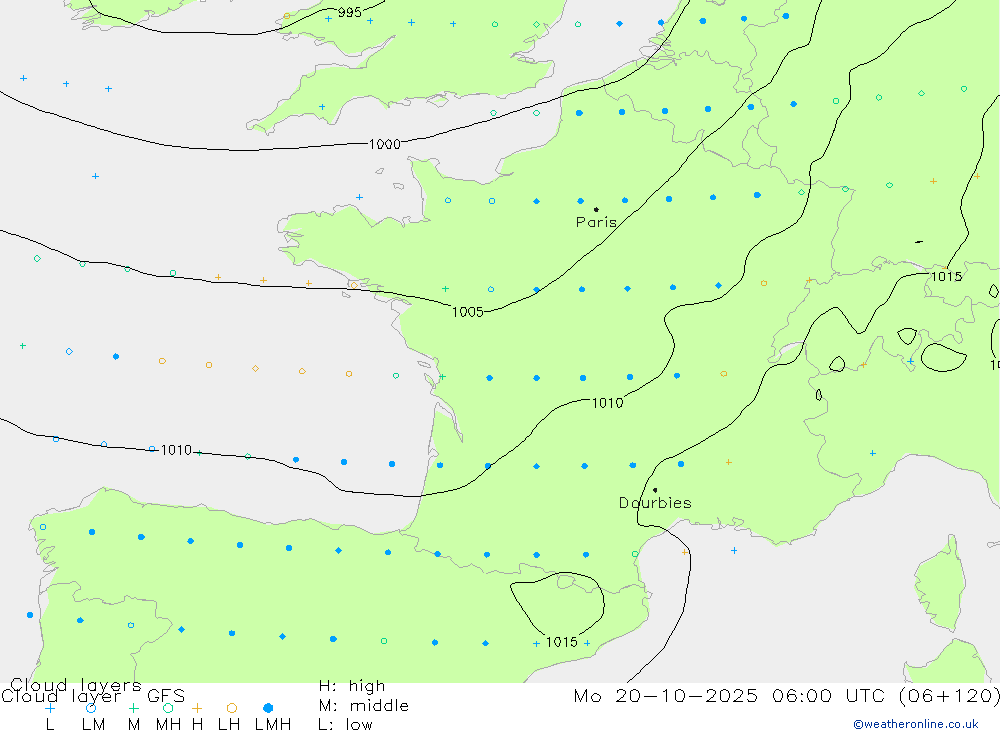Viewport: 1000px width, 733px height.
Task: Click the 'LH' legend abbreviation text
Action: (x=229, y=725)
